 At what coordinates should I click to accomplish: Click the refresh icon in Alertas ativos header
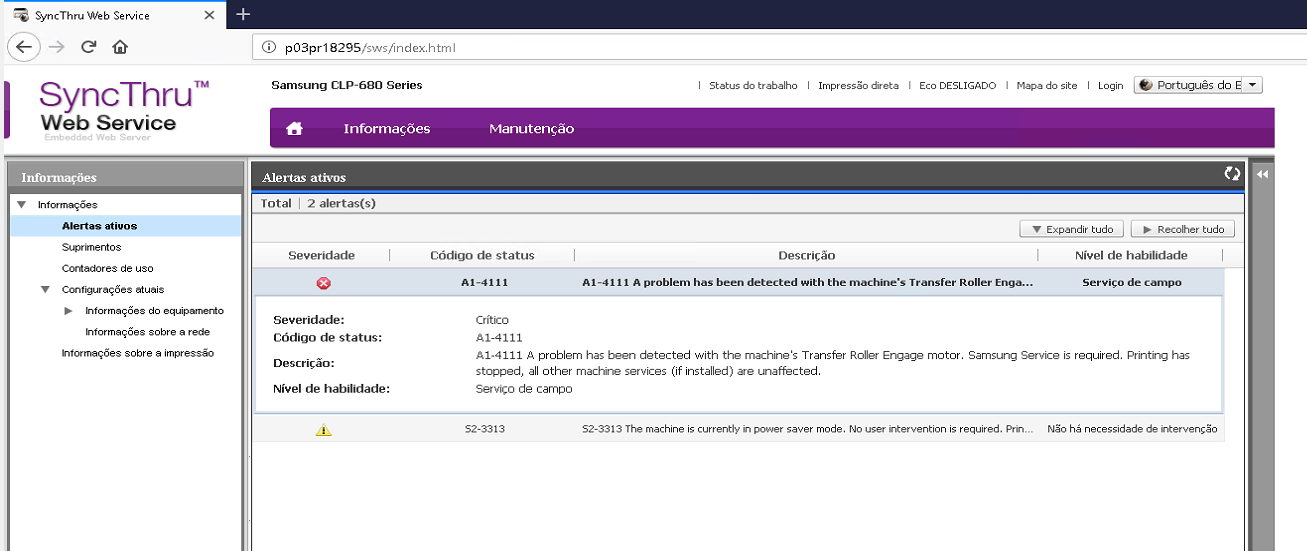1232,174
